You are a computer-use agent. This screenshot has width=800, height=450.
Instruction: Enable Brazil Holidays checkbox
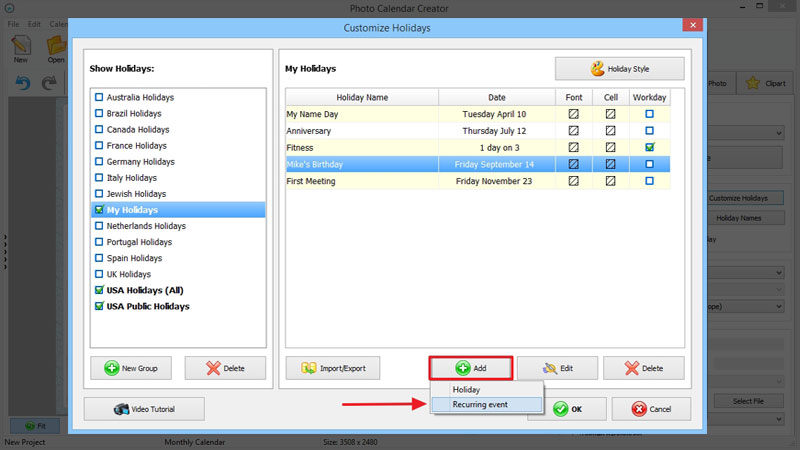[x=99, y=113]
